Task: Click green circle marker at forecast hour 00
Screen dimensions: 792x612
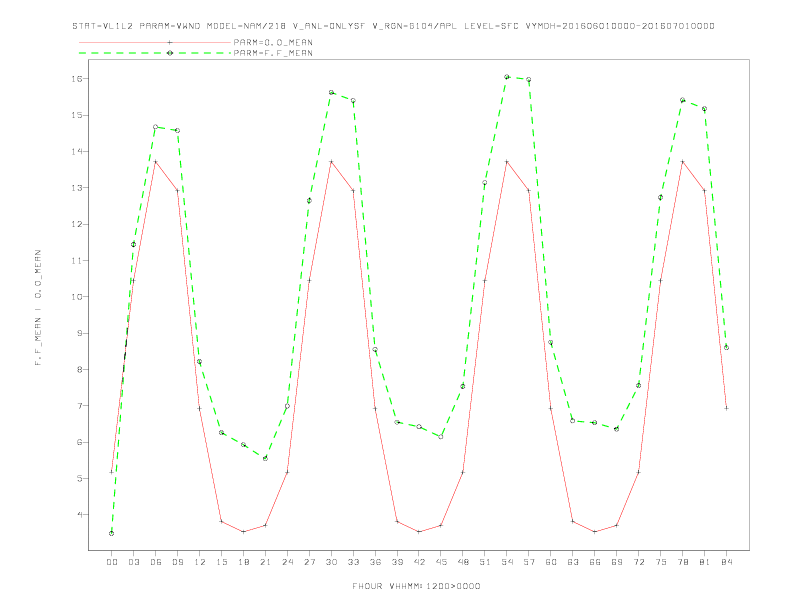Action: (112, 533)
